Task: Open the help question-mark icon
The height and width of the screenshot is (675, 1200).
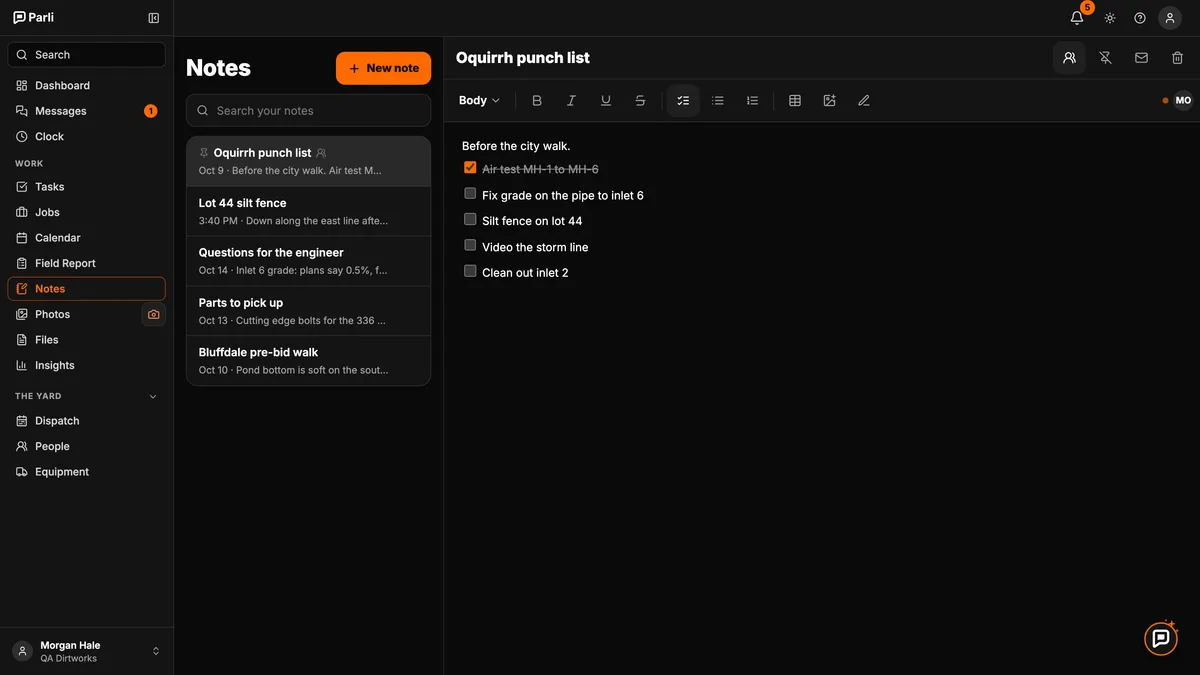Action: 1140,18
